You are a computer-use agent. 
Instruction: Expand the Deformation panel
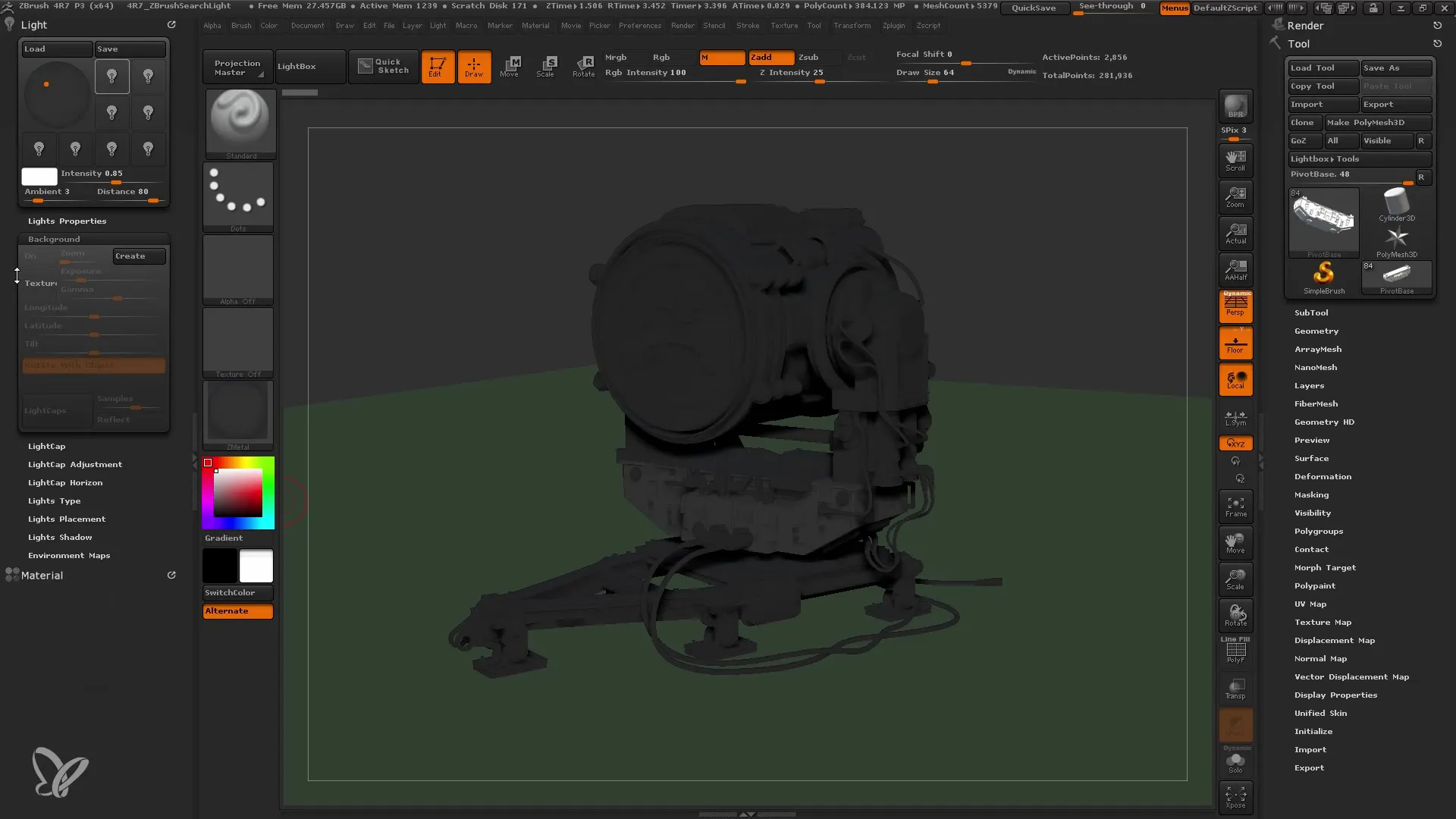coord(1323,476)
